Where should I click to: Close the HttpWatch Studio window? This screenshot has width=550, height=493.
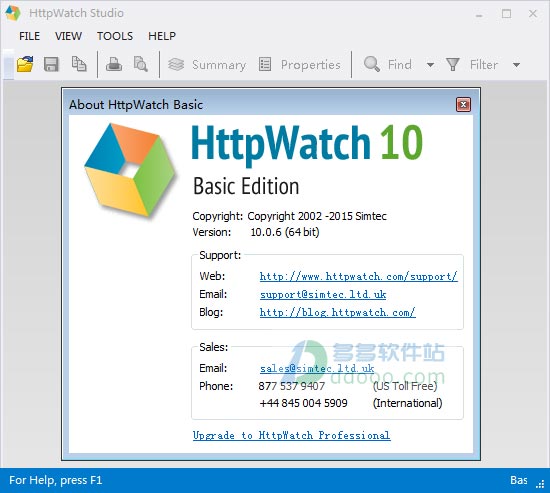tap(533, 14)
